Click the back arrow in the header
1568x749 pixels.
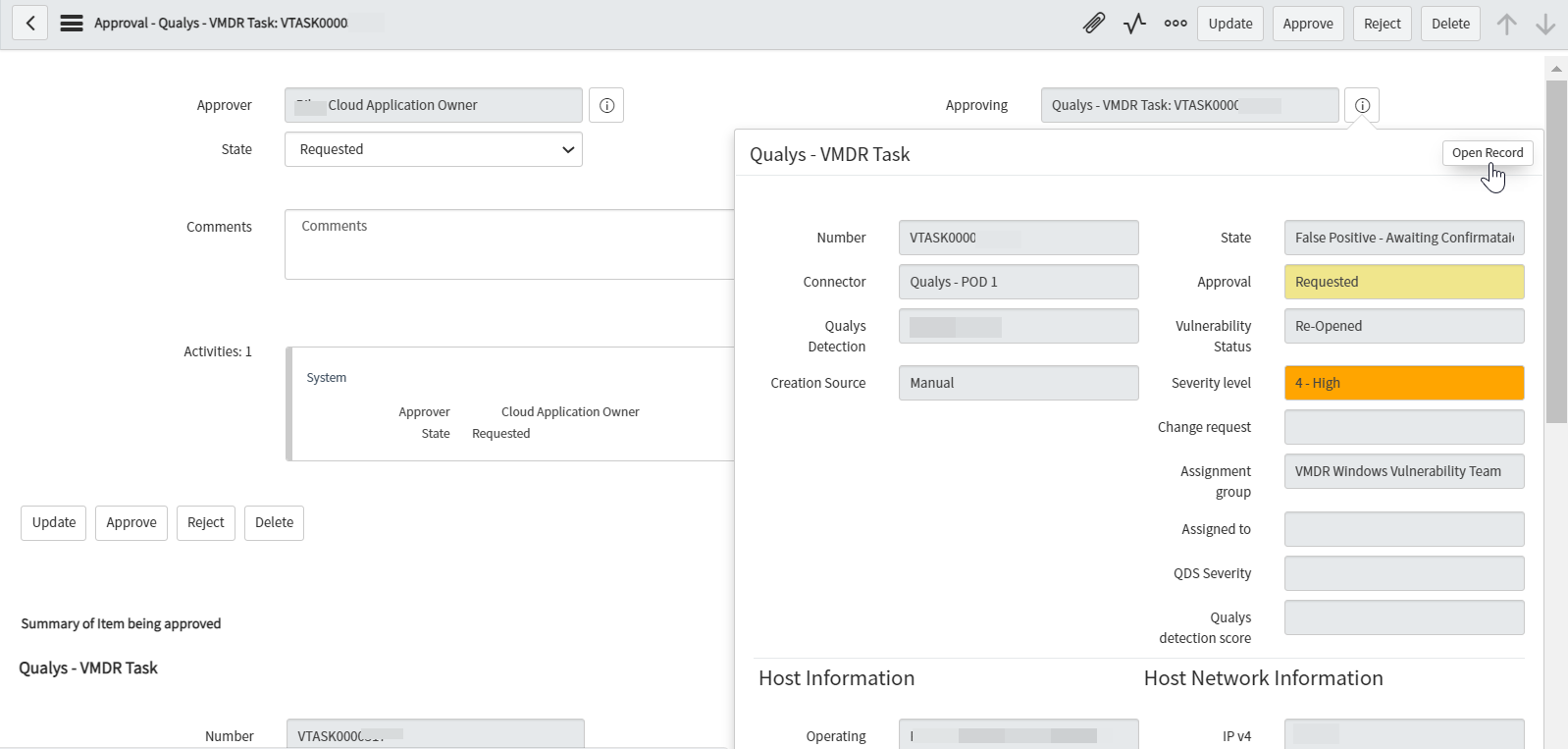[30, 24]
